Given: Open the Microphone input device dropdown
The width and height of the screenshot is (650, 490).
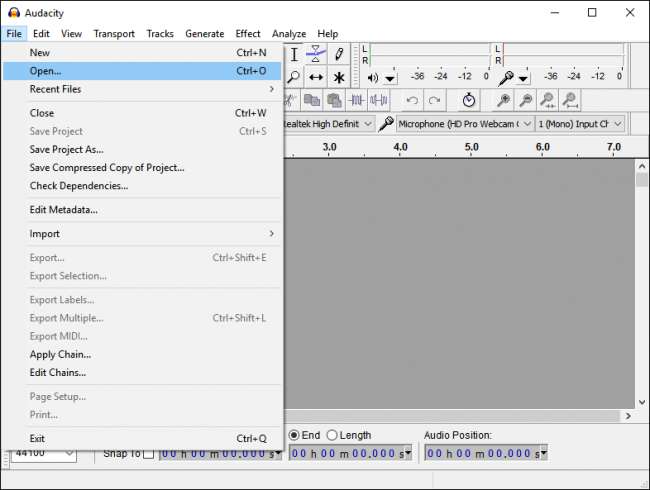Looking at the screenshot, I should coord(463,123).
